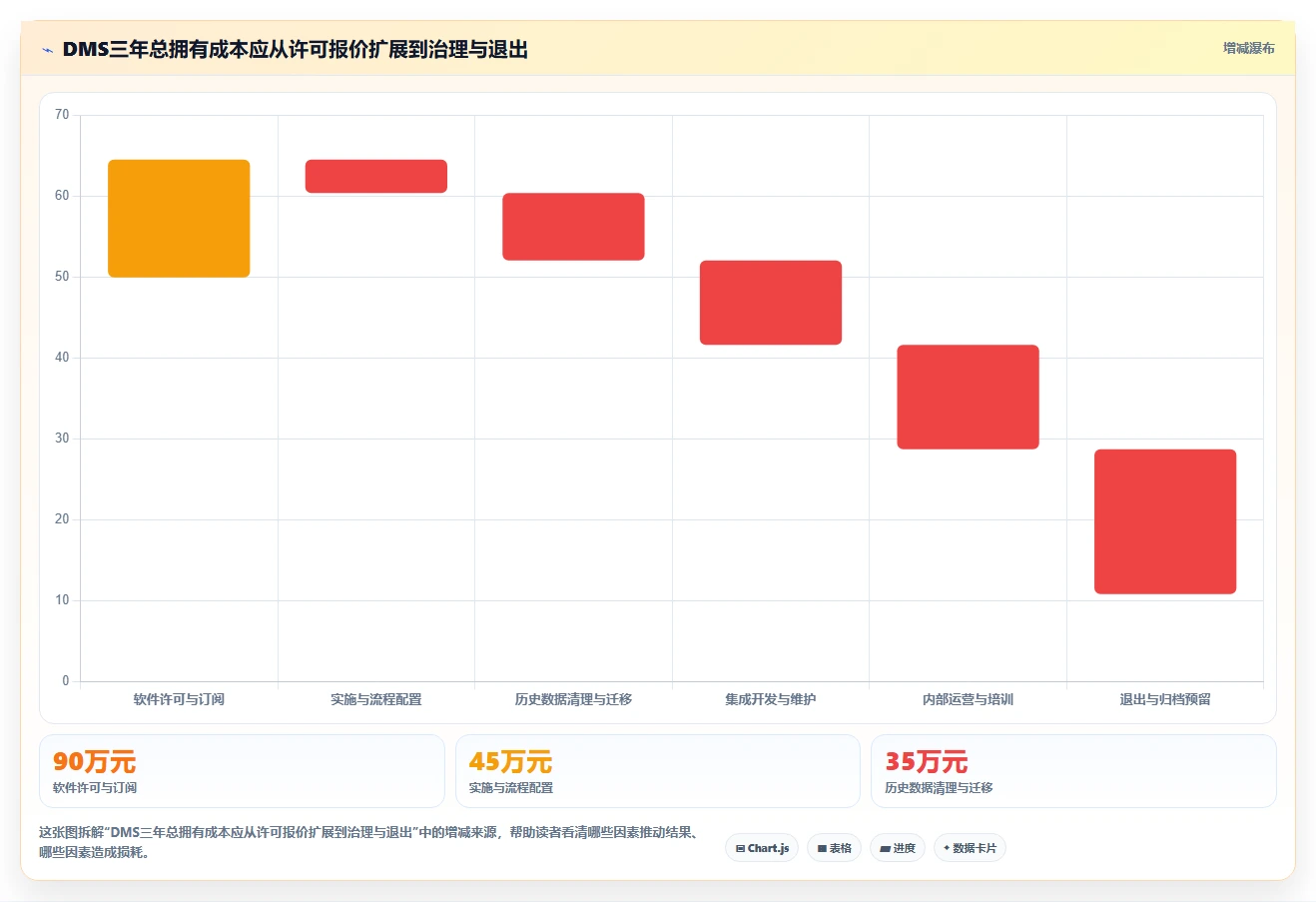Click the x-axis label 软件许可与订阅
The image size is (1316, 902).
pos(179,699)
